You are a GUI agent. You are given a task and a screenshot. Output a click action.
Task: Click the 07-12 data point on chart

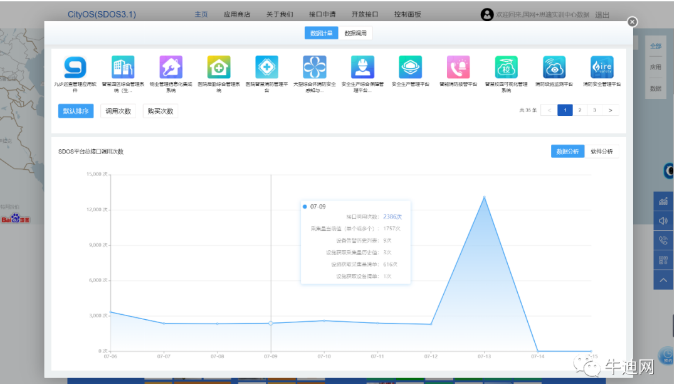pos(431,324)
